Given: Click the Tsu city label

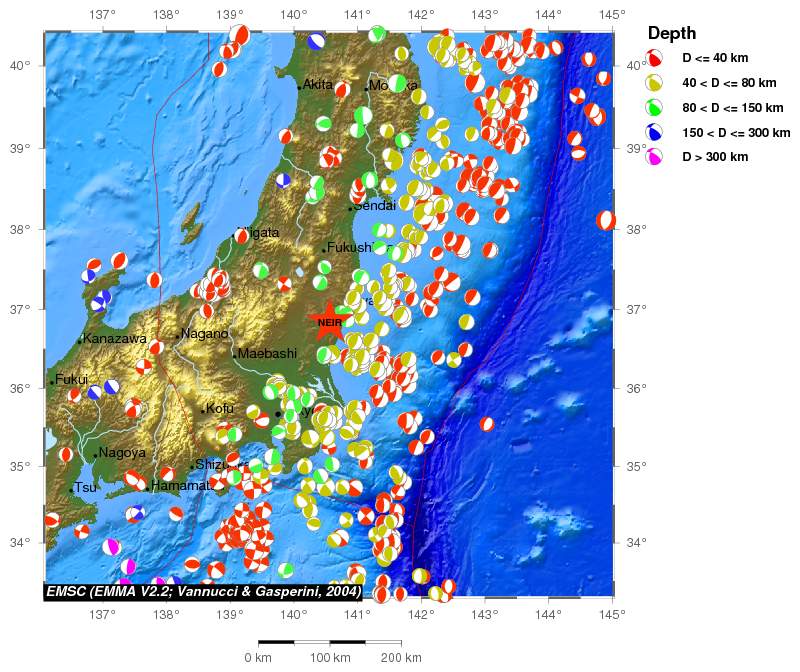Looking at the screenshot, I should point(85,487).
